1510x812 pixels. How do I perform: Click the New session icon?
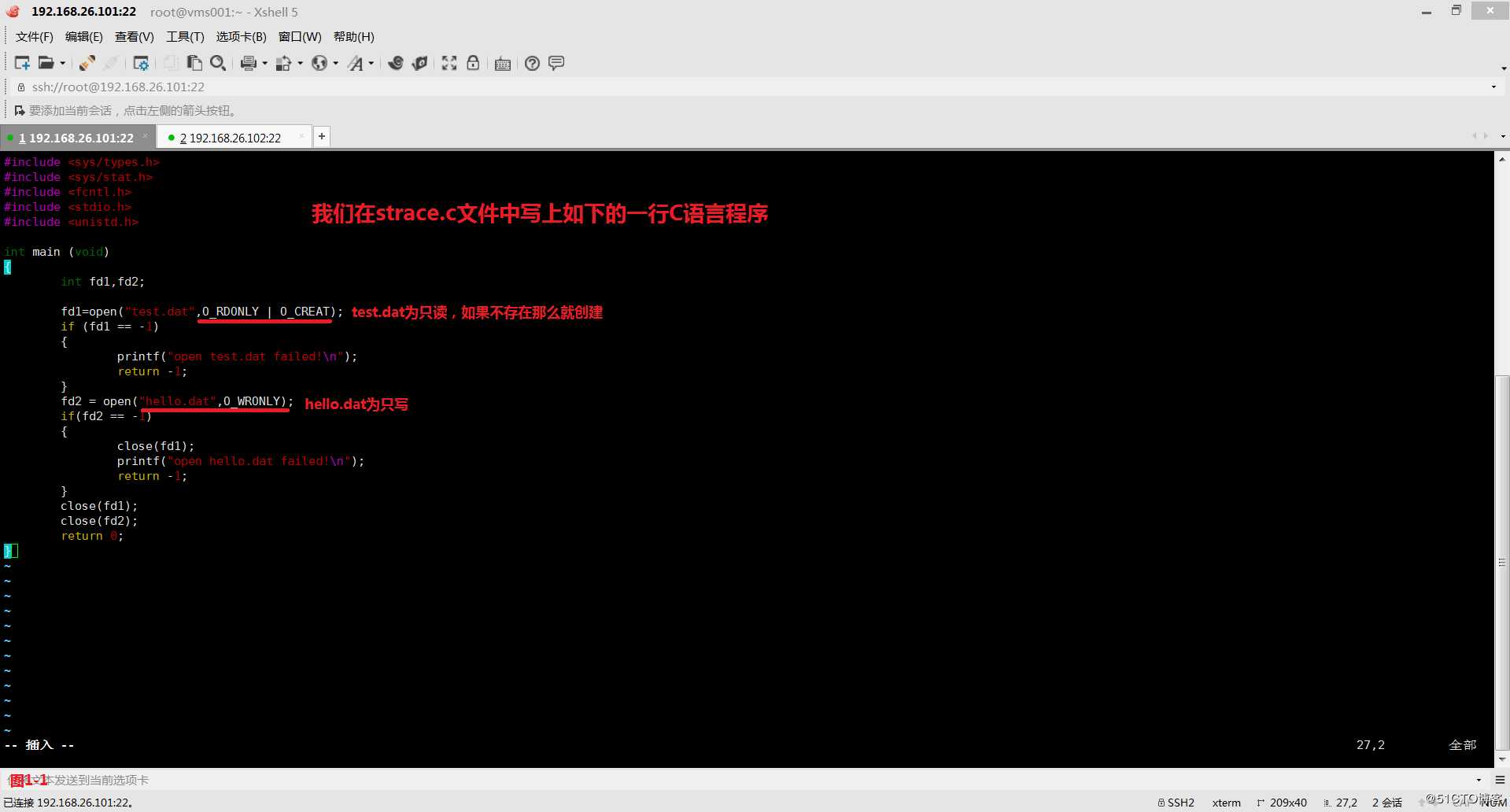point(22,63)
